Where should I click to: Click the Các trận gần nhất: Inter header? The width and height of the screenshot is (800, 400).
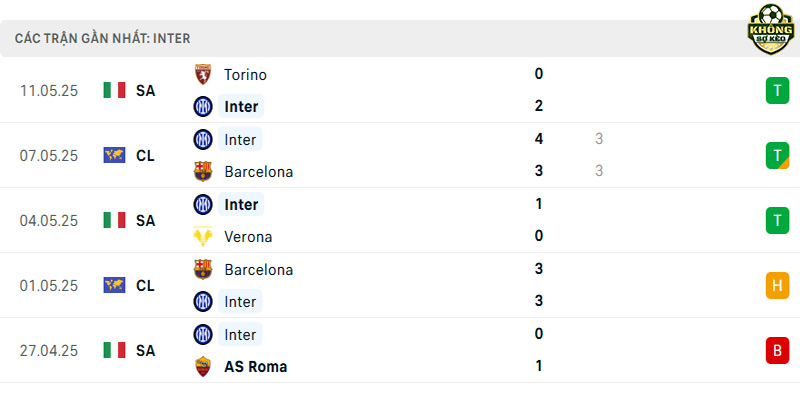(103, 39)
